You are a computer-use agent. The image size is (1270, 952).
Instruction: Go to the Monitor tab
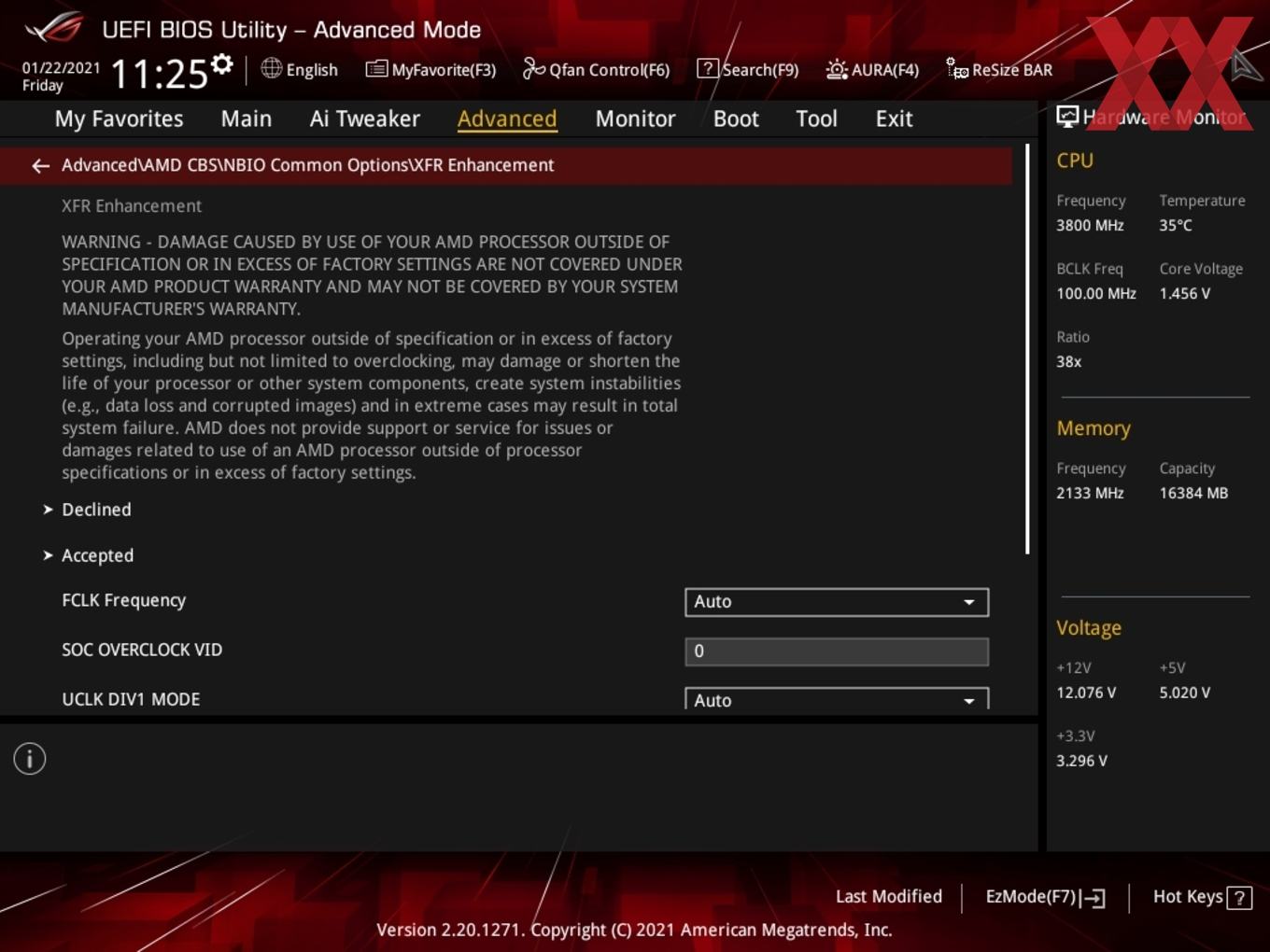point(635,119)
